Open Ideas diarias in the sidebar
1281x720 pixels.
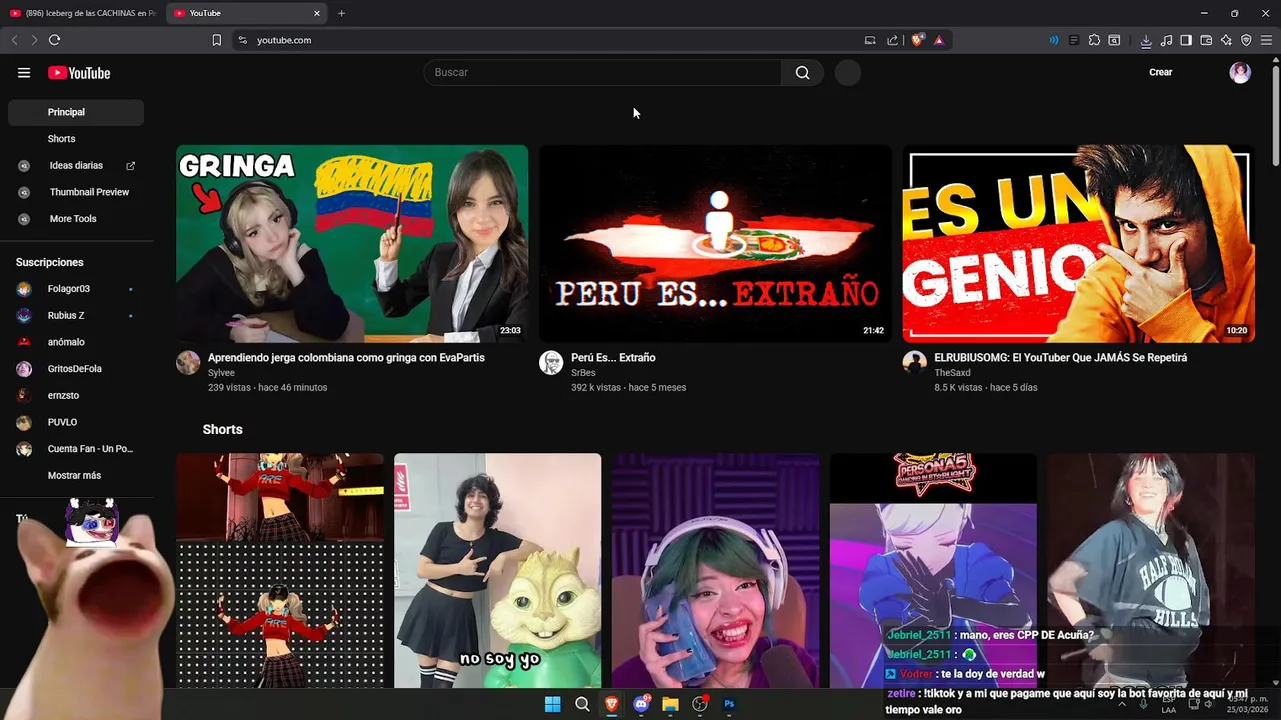tap(76, 166)
